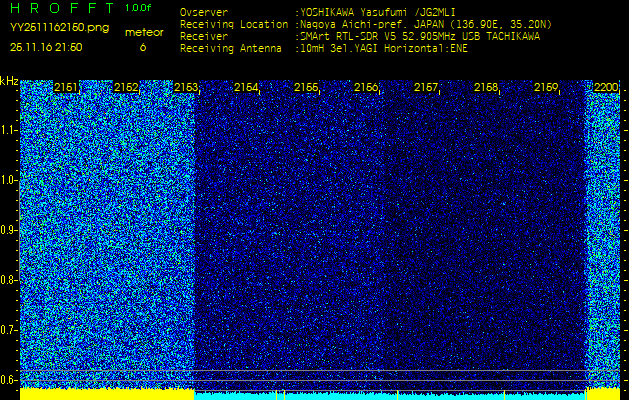
Task: Click the 2153 time marker
Action: [x=186, y=87]
